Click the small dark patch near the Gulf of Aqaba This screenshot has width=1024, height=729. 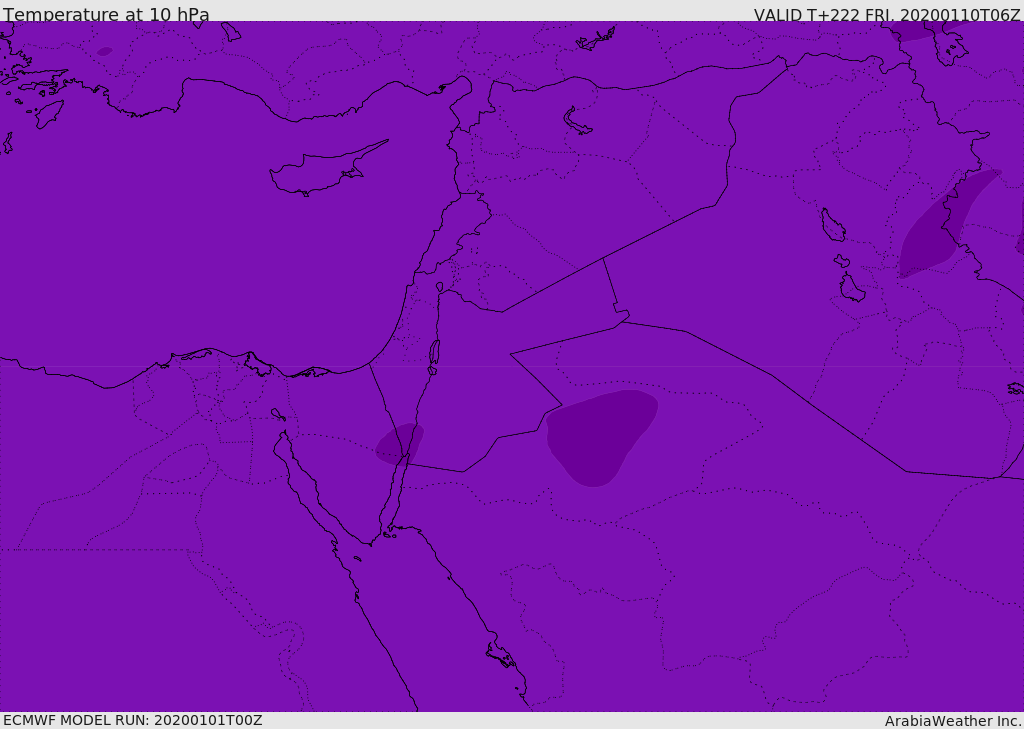(399, 444)
